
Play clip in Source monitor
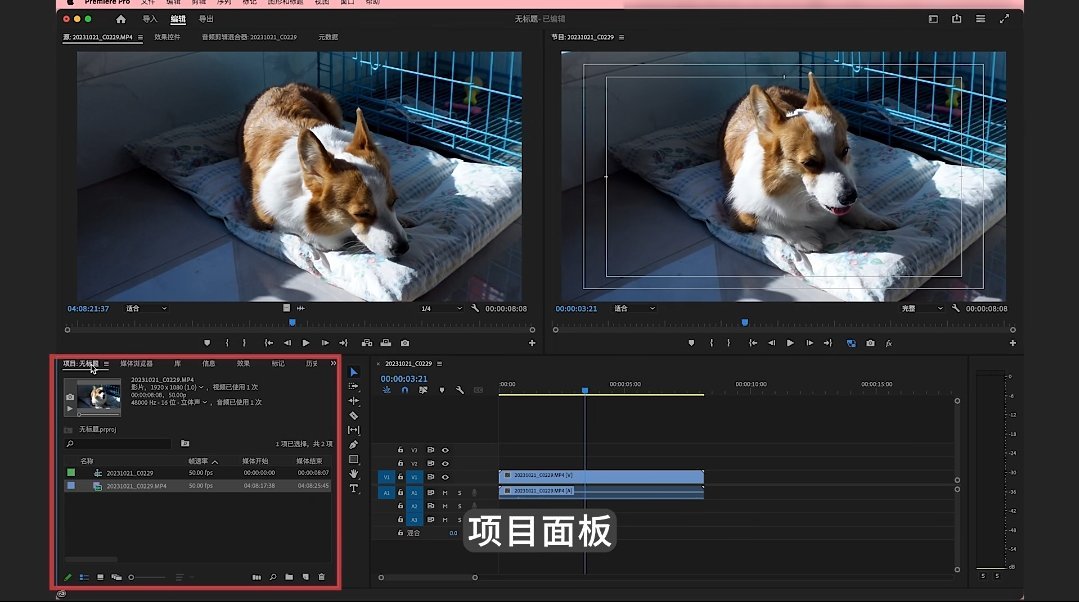point(306,343)
